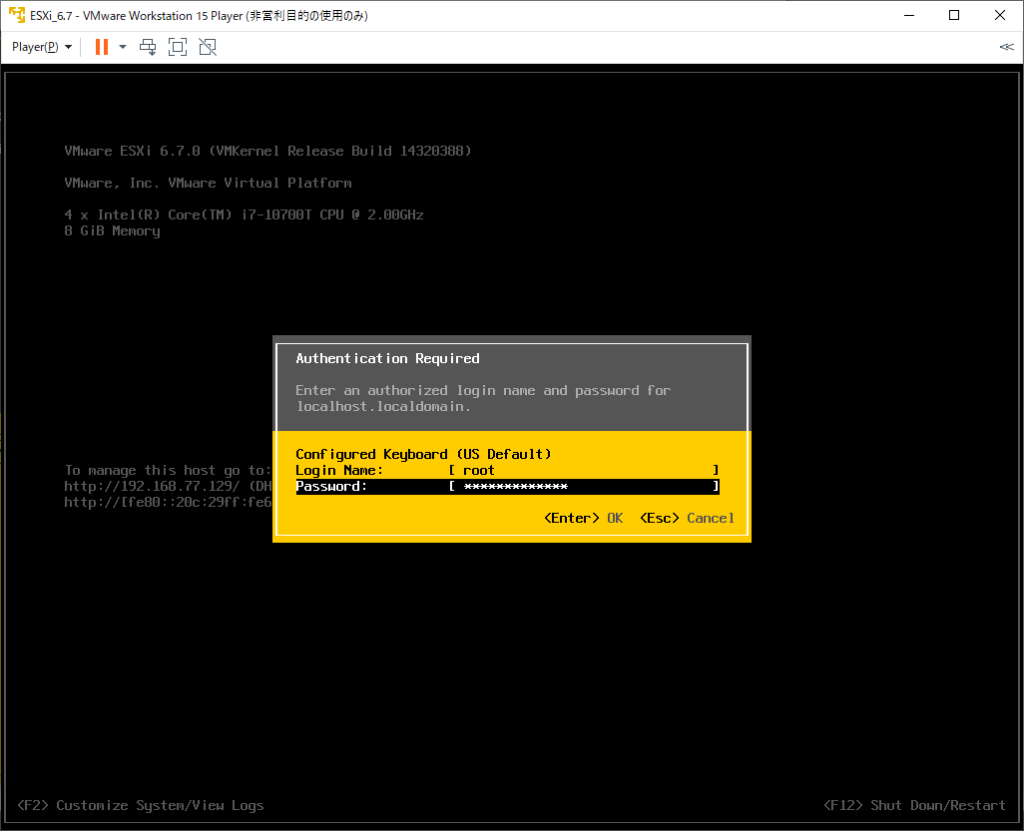Click the VMware Workstation title bar logo
The width and height of the screenshot is (1024, 831).
point(16,15)
